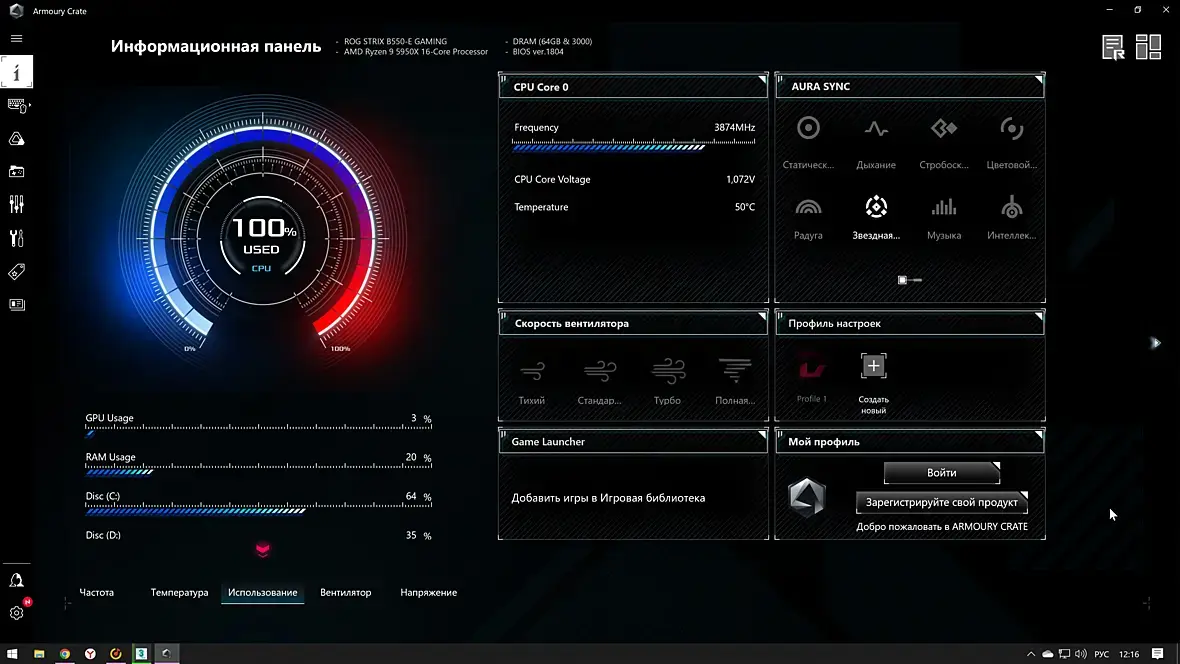The height and width of the screenshot is (664, 1180).
Task: Expand the Скорость вентилятора panel corner
Action: [x=762, y=316]
